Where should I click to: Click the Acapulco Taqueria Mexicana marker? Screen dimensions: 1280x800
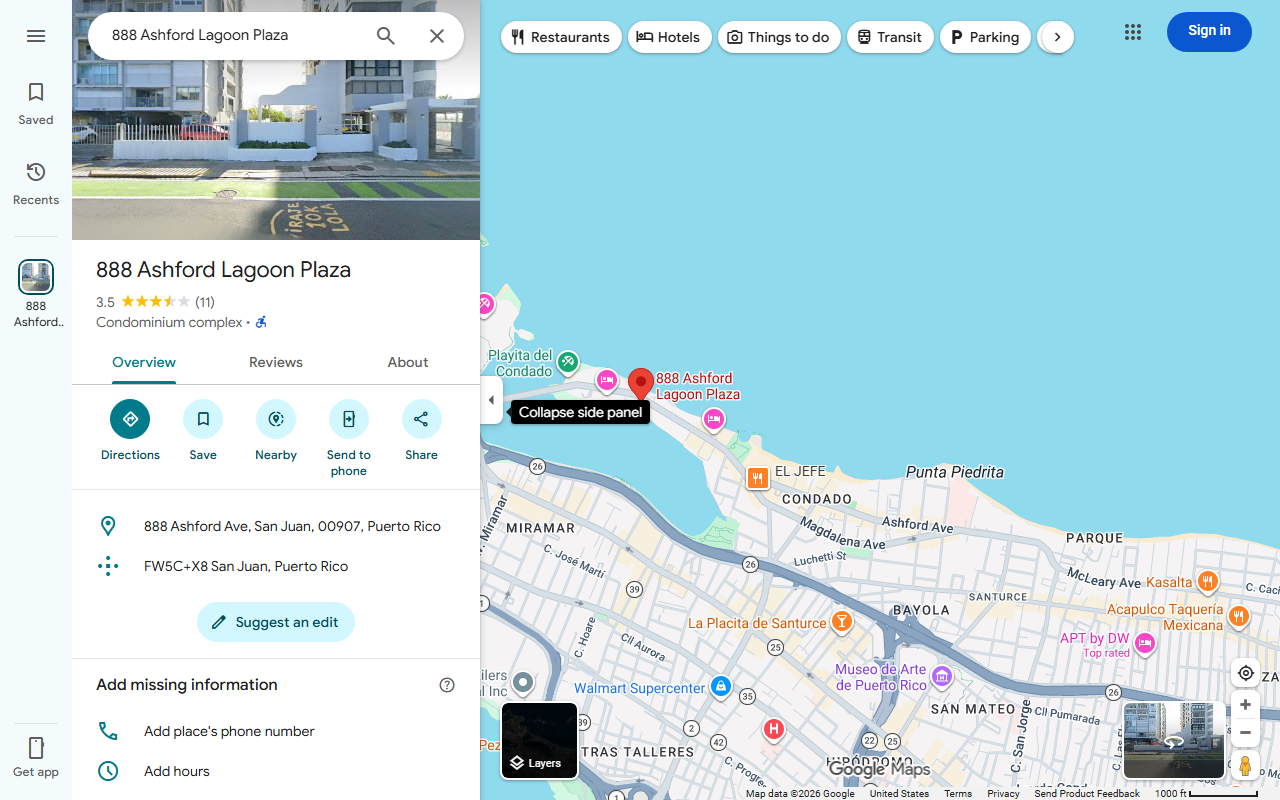[1239, 616]
